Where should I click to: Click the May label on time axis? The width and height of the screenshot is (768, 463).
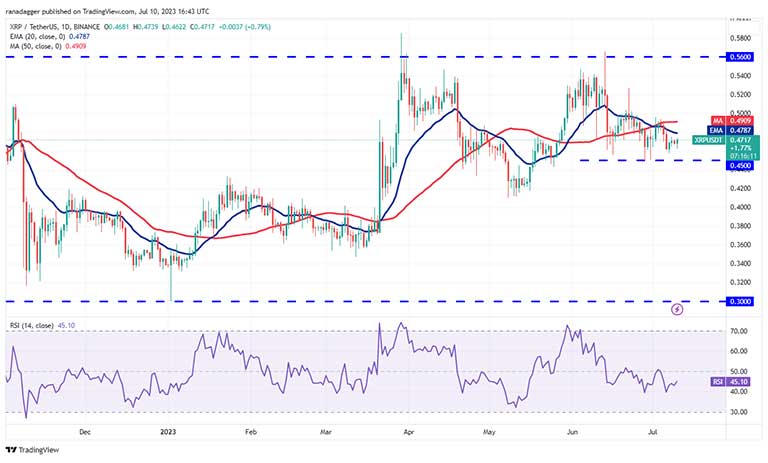pos(489,432)
